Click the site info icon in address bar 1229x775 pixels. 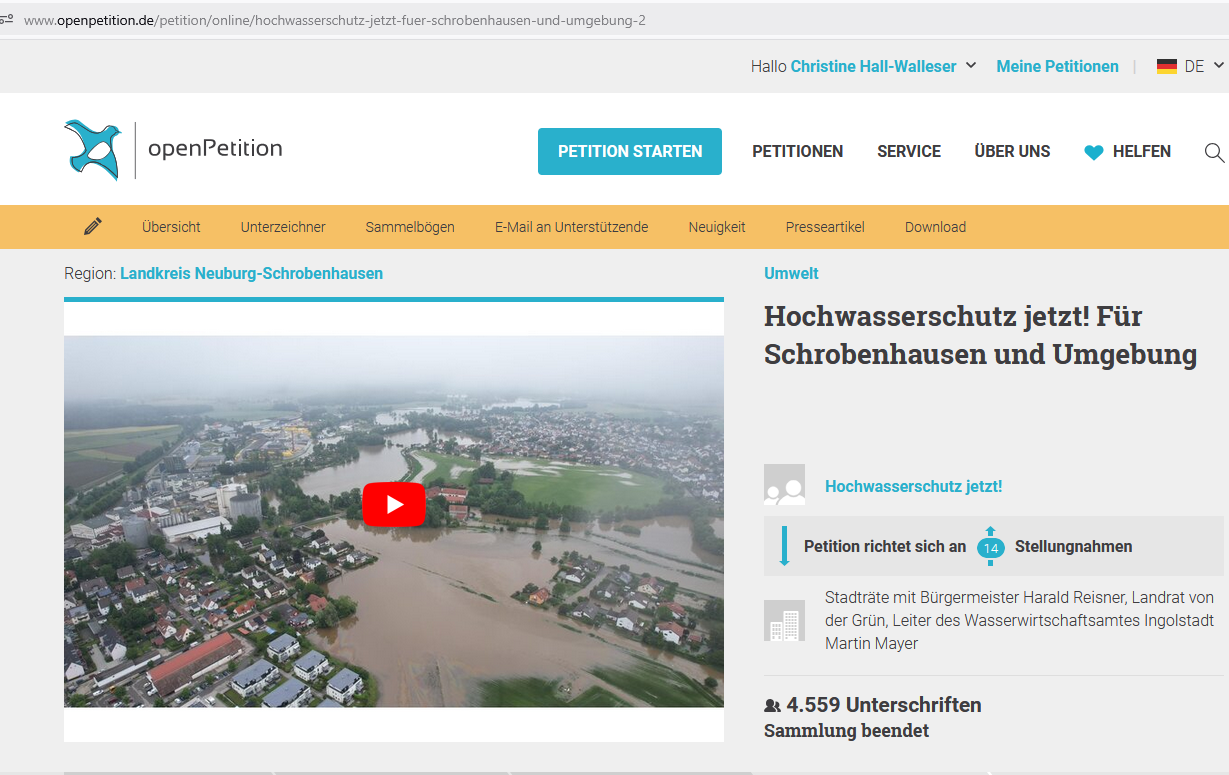point(7,19)
